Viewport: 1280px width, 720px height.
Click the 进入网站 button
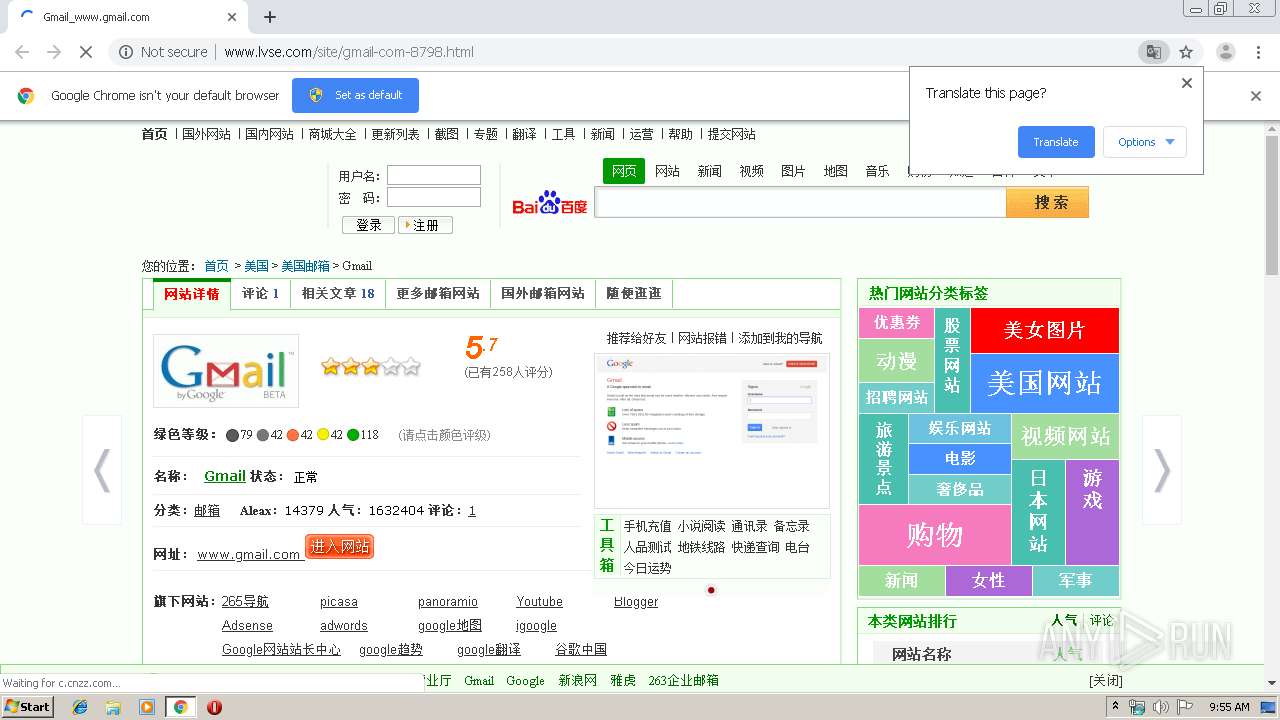(x=340, y=547)
